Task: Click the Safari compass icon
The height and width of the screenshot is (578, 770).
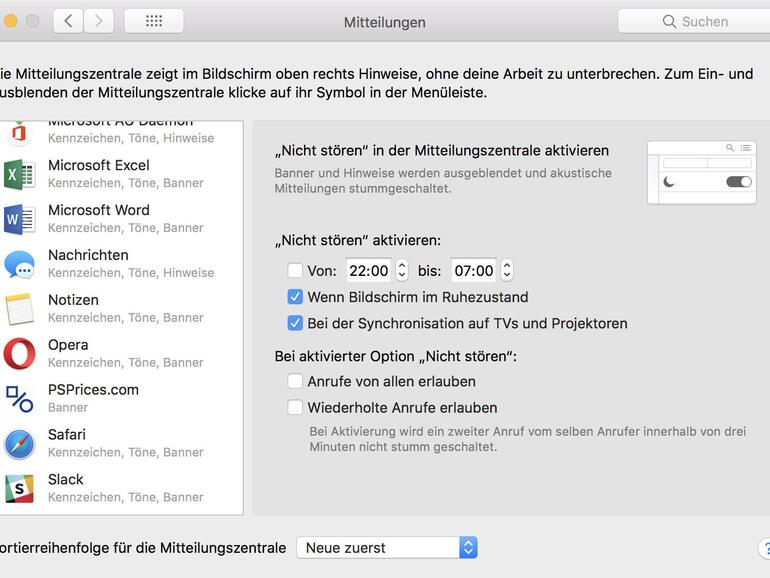Action: pos(19,443)
